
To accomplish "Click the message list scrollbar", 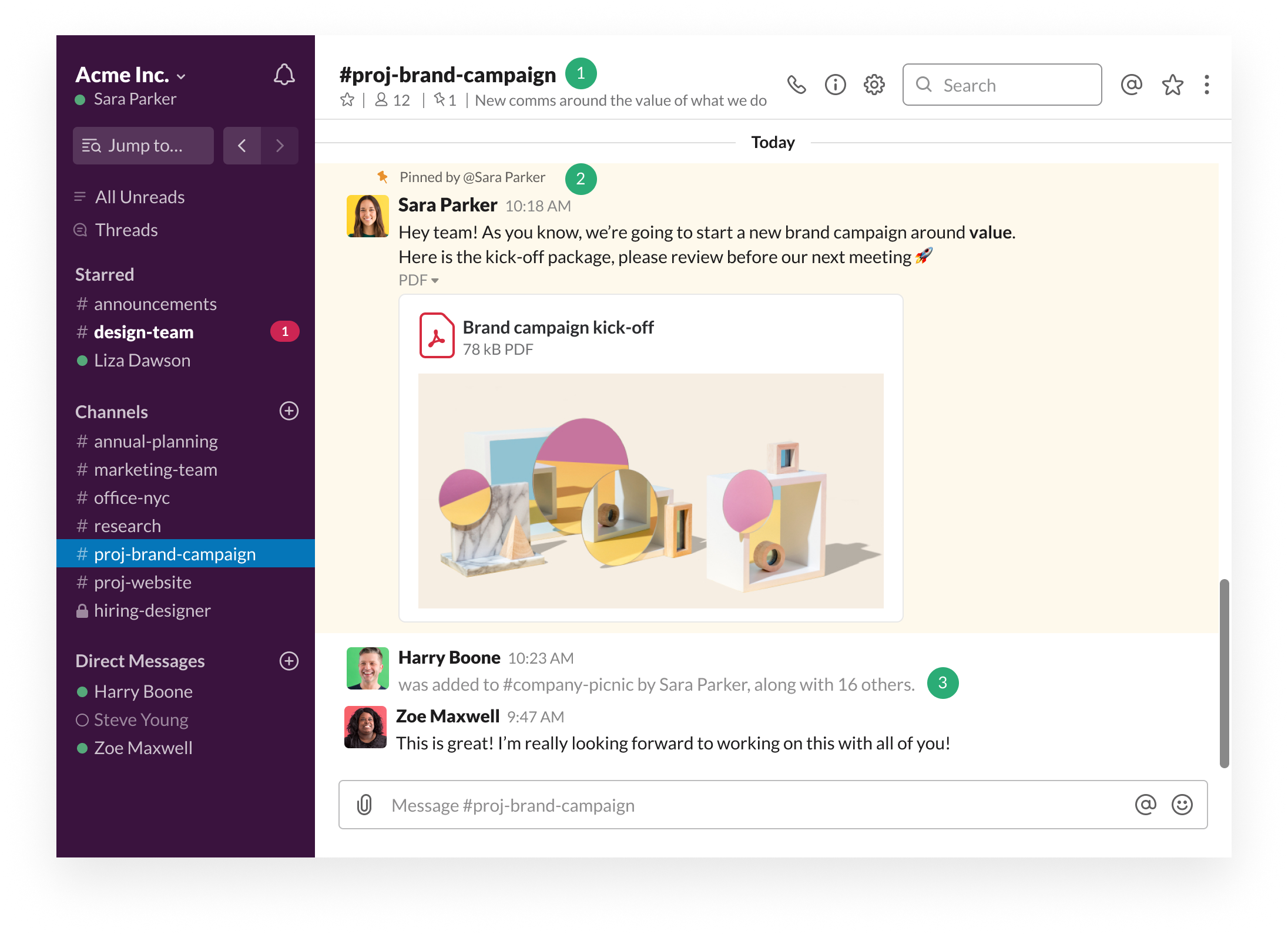I will point(1224,673).
